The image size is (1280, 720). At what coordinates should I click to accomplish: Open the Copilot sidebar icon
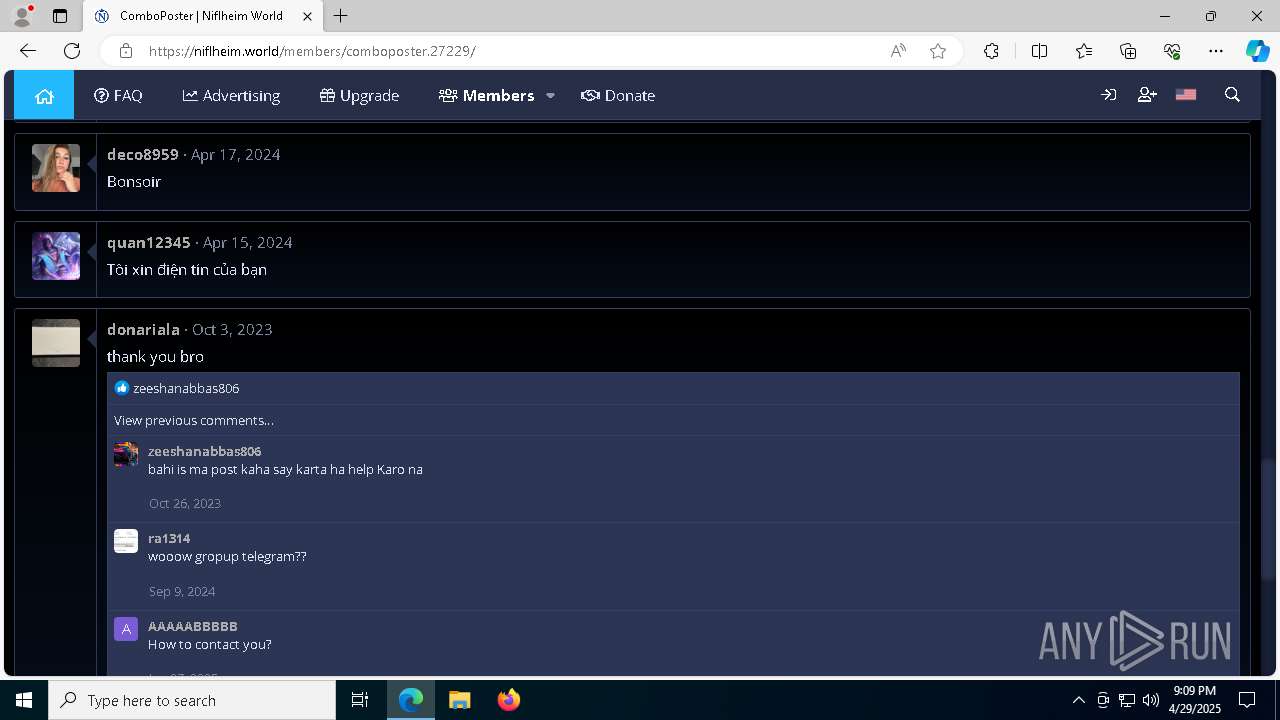pyautogui.click(x=1257, y=51)
